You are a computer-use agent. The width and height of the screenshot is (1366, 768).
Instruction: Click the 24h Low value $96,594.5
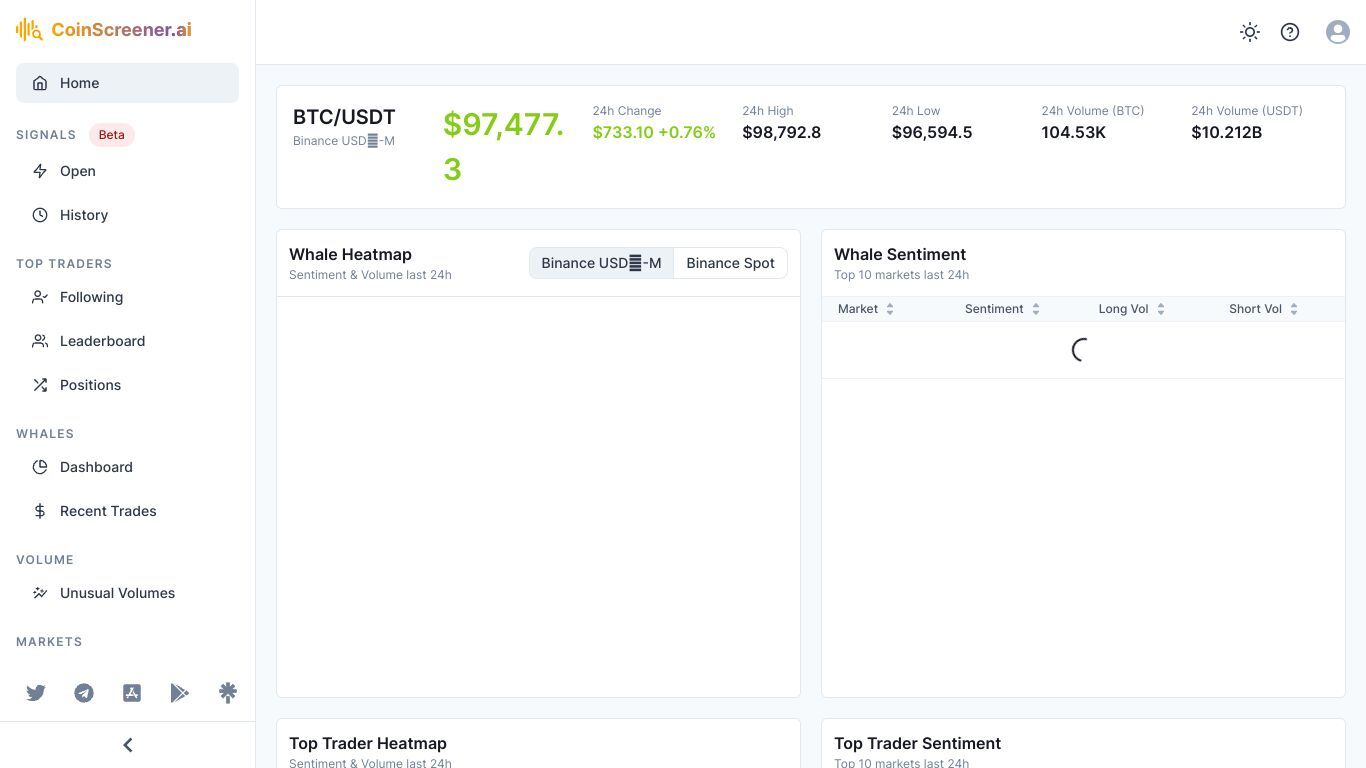pyautogui.click(x=932, y=132)
